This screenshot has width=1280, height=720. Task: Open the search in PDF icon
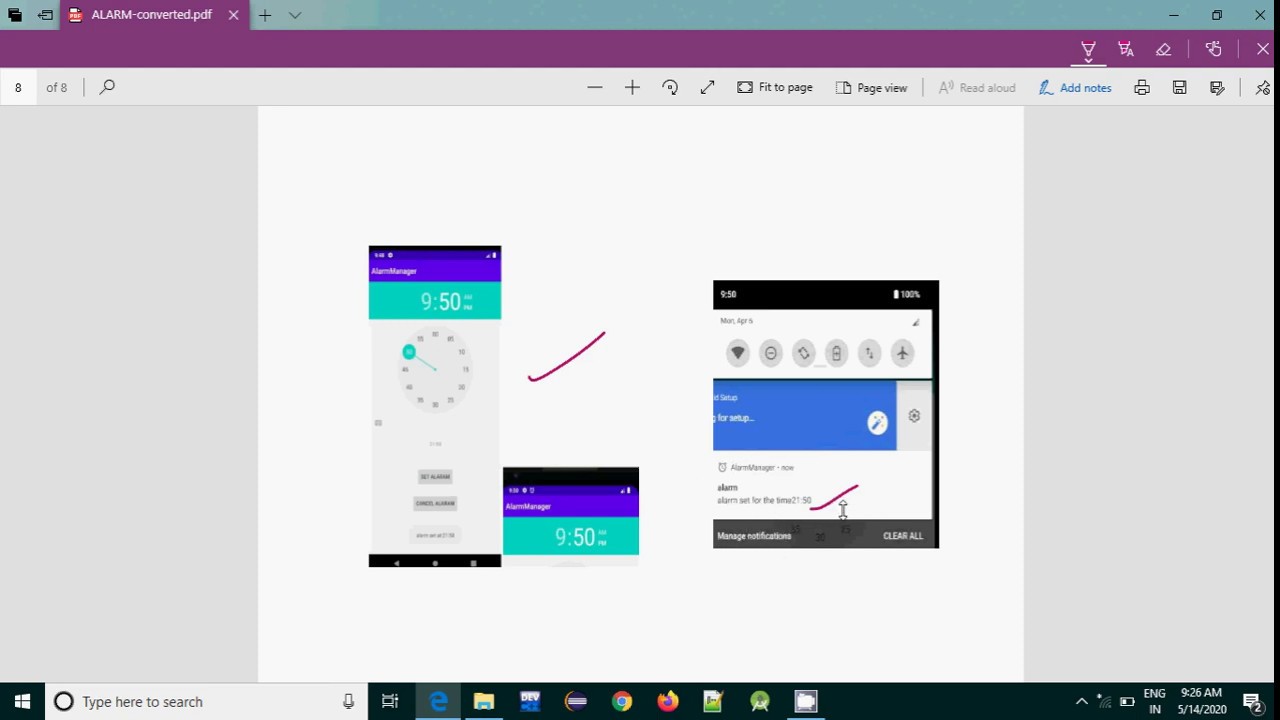click(x=107, y=87)
